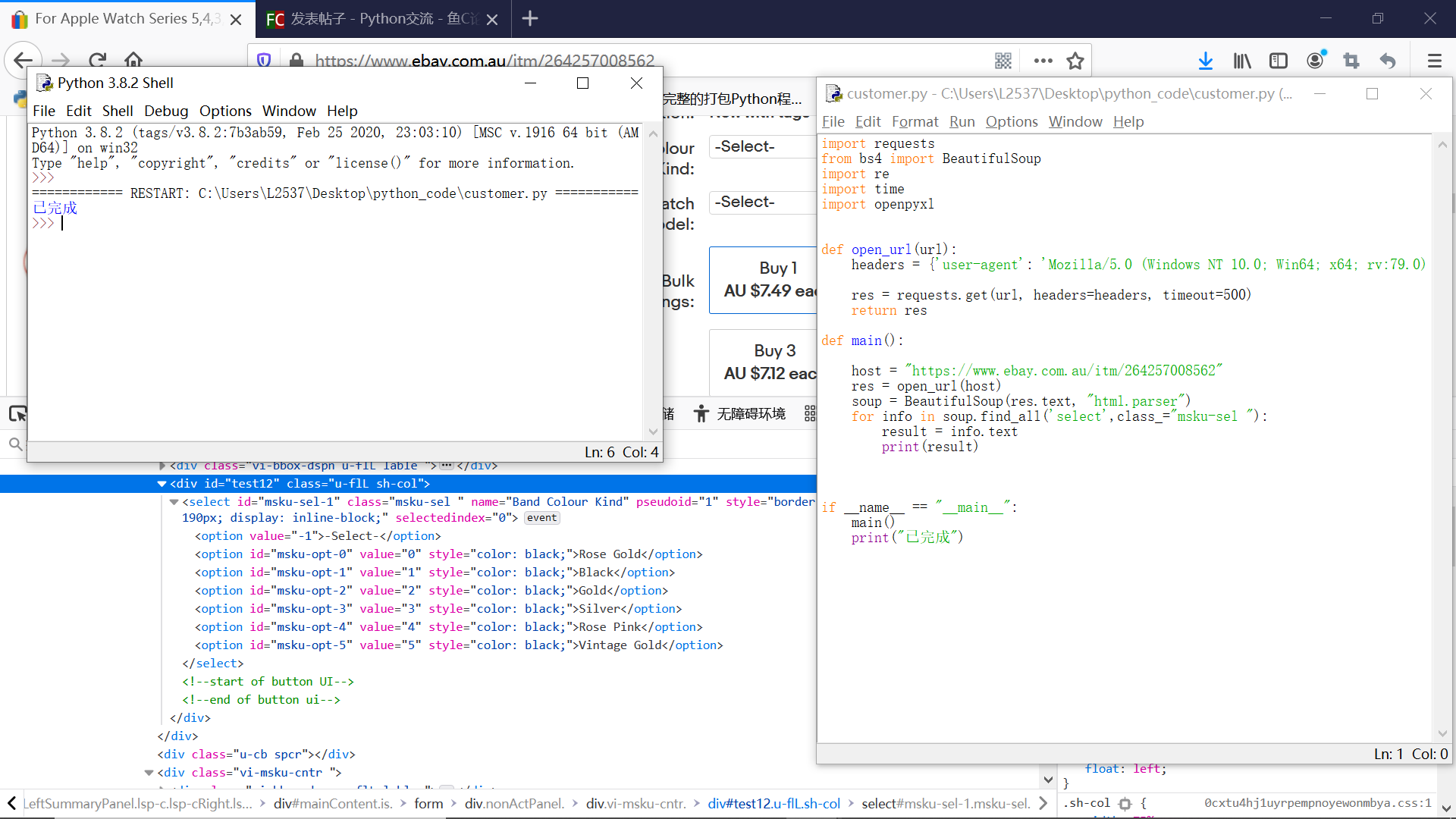Image resolution: width=1456 pixels, height=819 pixels.
Task: Activate the devtools element picker icon
Action: (17, 413)
